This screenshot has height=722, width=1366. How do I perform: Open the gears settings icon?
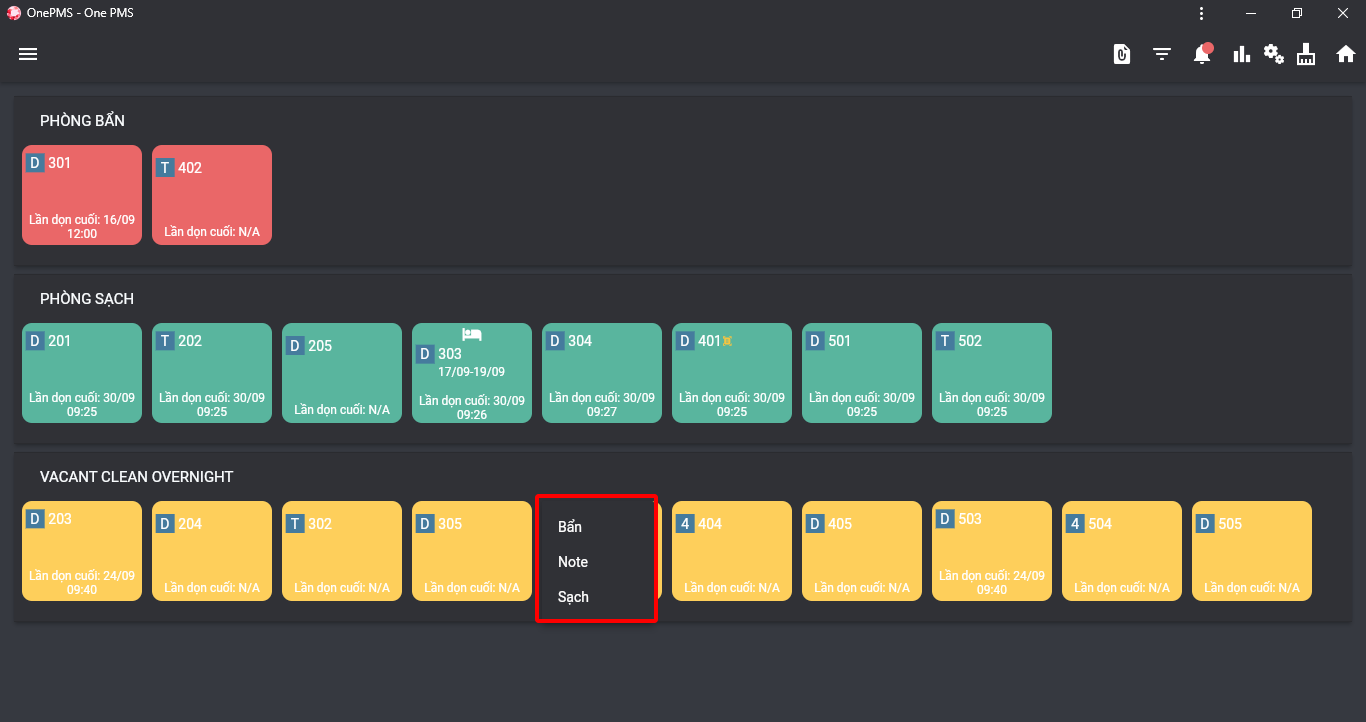coord(1274,54)
